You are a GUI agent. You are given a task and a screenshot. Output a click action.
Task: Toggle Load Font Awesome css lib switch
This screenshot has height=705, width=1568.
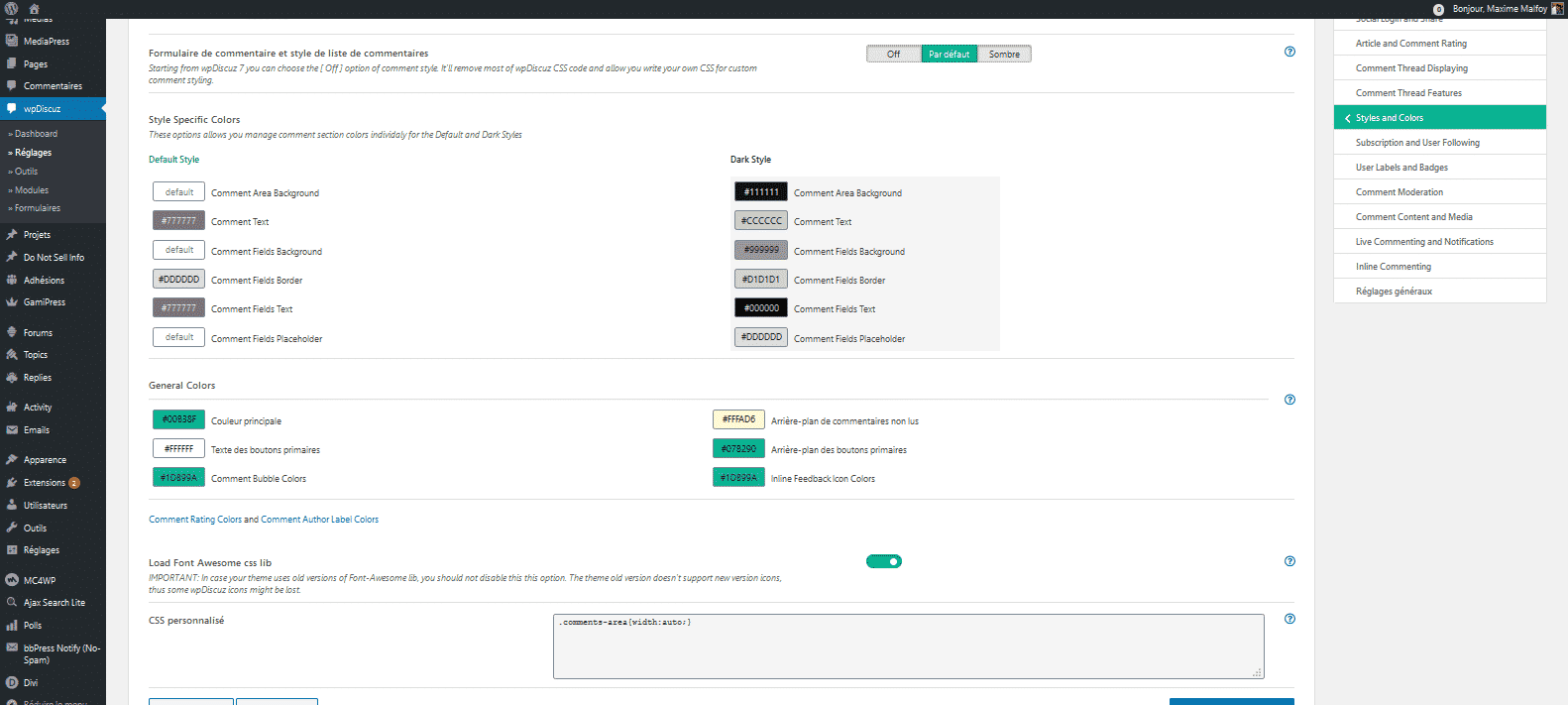884,561
